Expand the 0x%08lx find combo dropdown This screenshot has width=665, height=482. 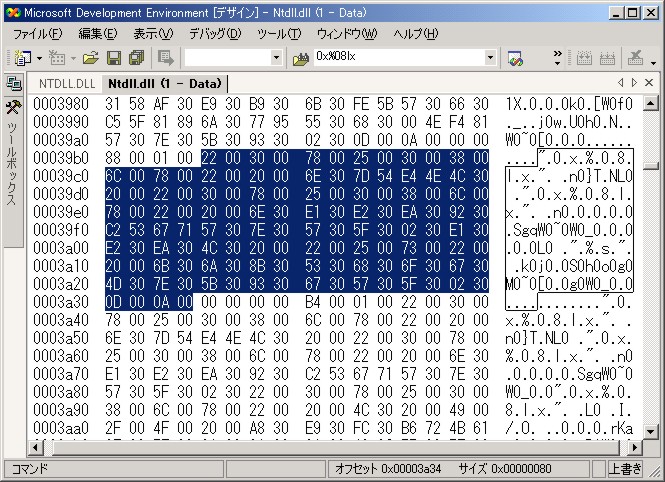tap(490, 57)
